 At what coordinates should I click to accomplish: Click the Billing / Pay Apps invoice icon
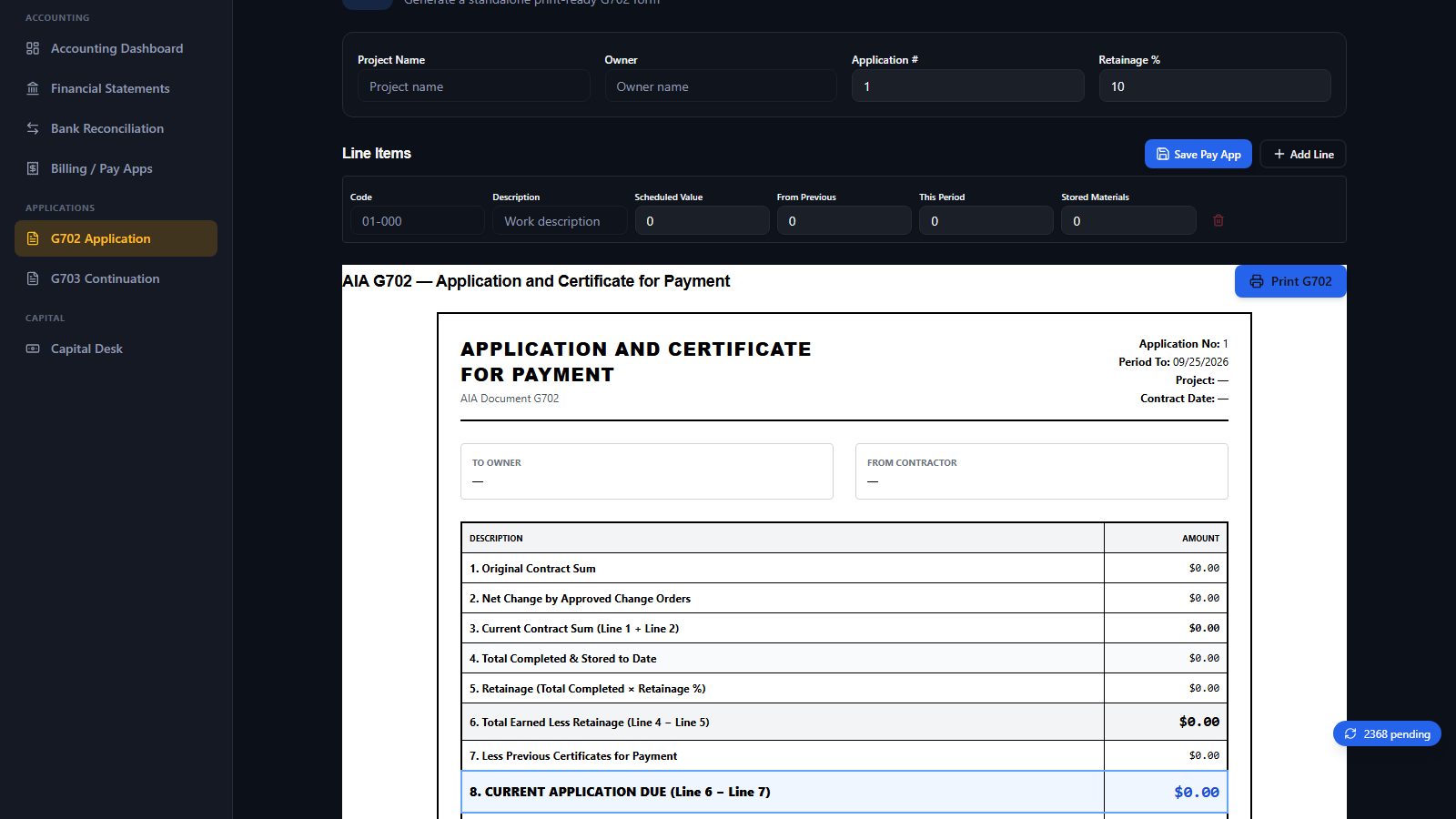[33, 168]
